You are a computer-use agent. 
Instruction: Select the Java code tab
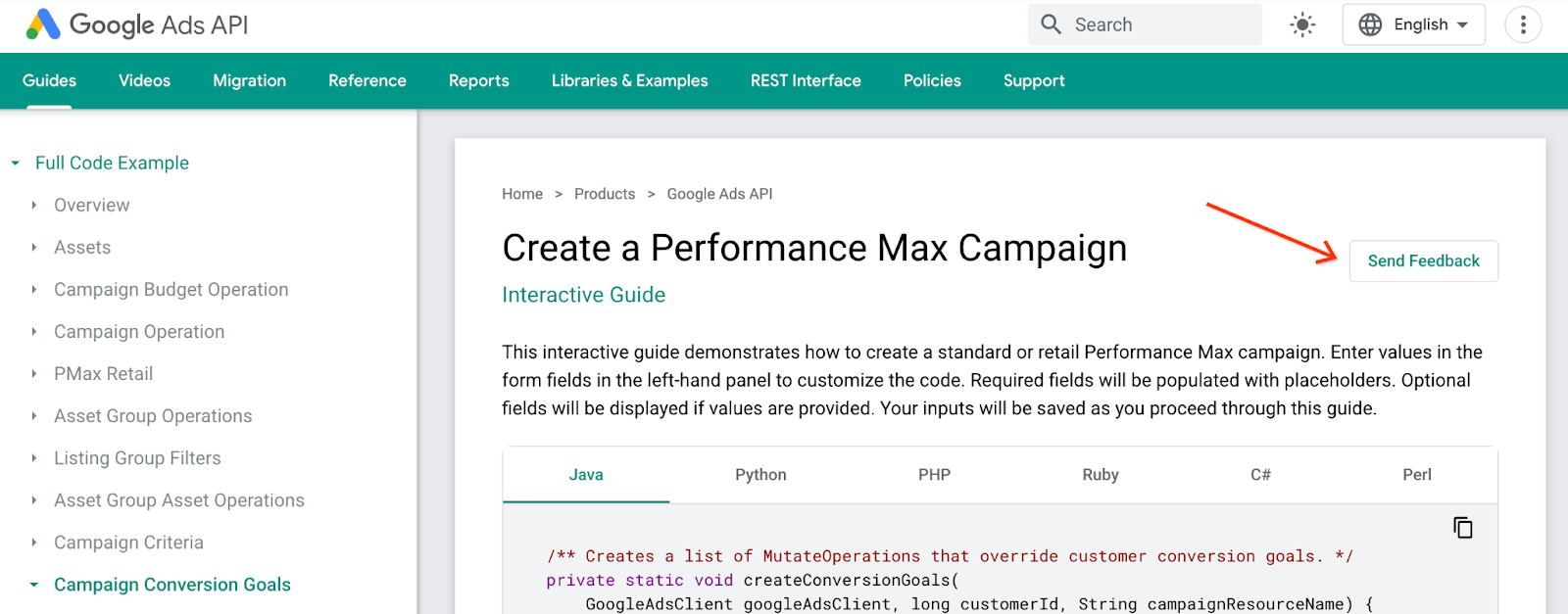586,475
